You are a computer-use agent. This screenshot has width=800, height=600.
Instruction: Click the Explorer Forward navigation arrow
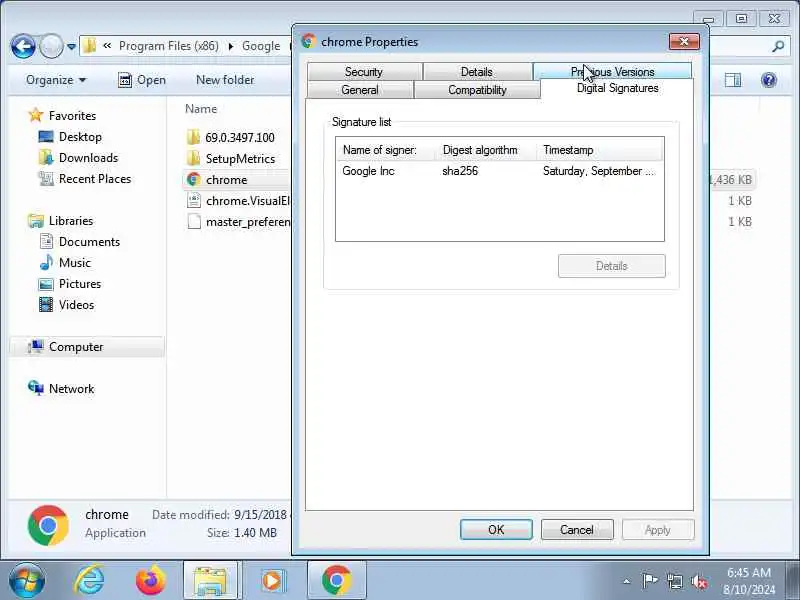click(x=51, y=46)
